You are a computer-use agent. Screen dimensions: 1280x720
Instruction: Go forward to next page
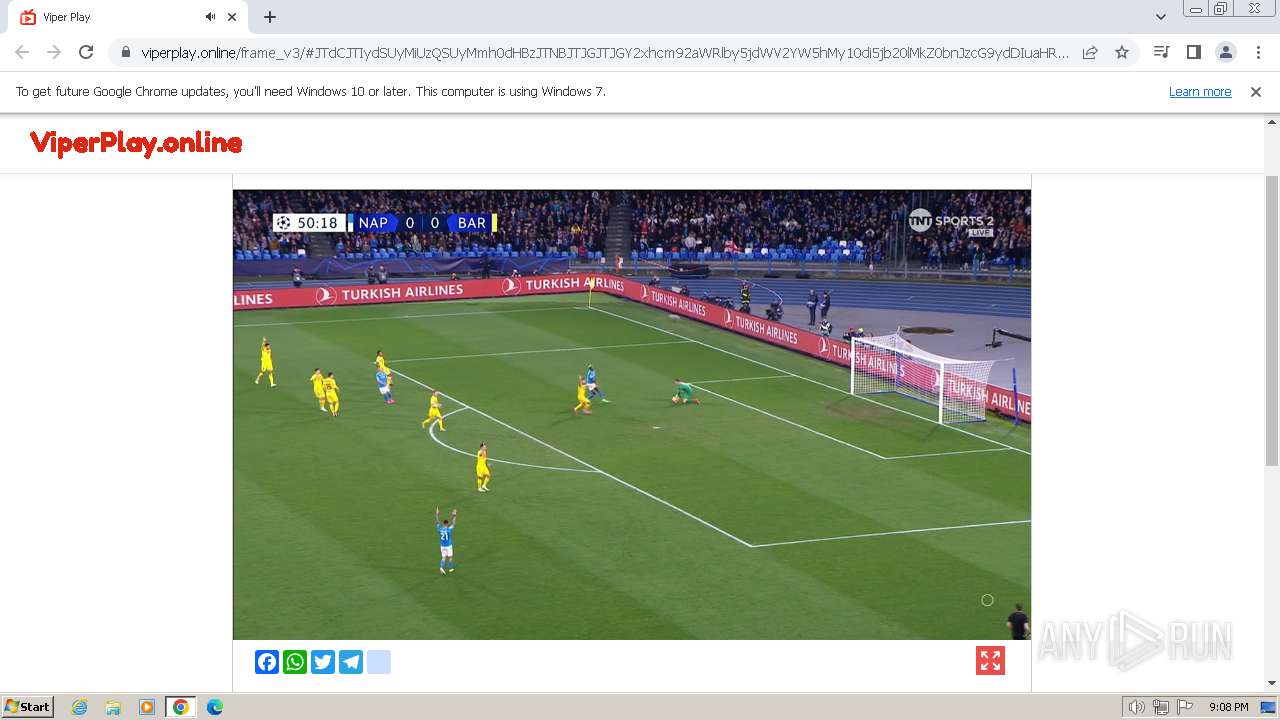pyautogui.click(x=54, y=52)
